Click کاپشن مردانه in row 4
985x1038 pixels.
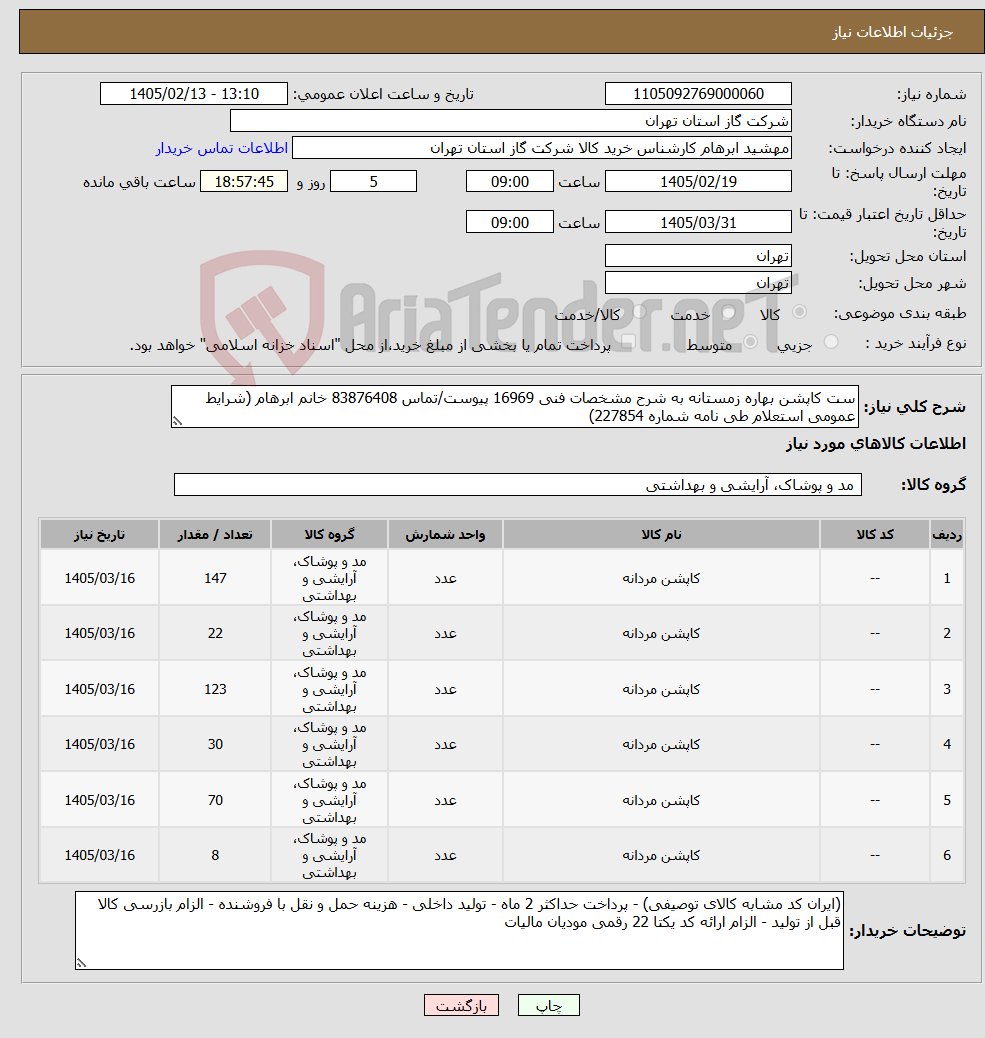click(661, 745)
